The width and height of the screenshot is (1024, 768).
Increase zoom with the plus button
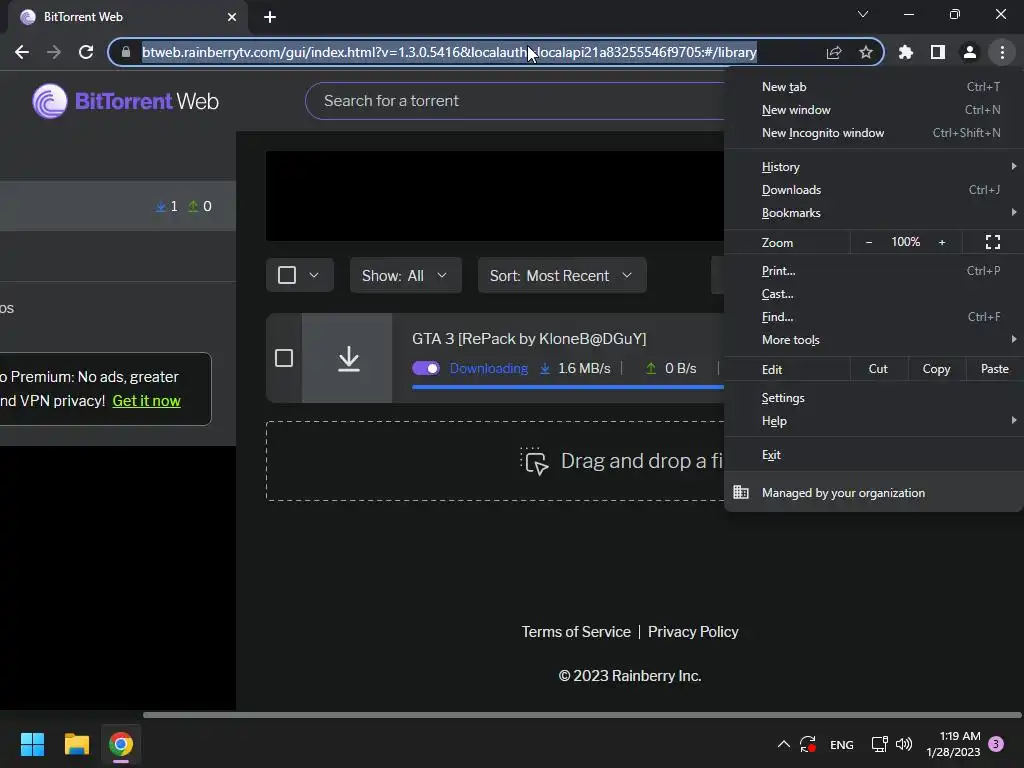coord(942,242)
